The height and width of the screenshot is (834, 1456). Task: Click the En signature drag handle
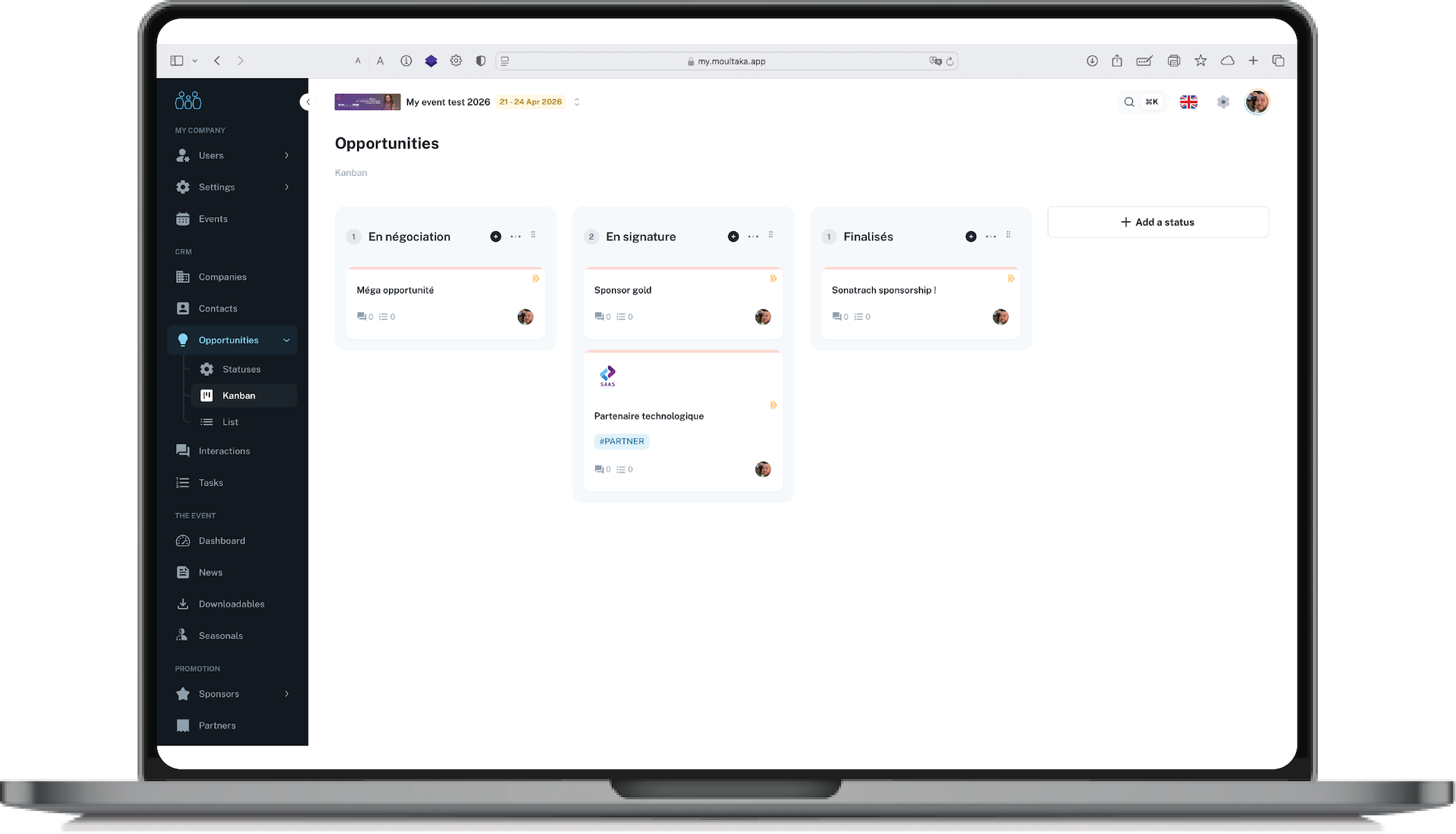(x=770, y=235)
